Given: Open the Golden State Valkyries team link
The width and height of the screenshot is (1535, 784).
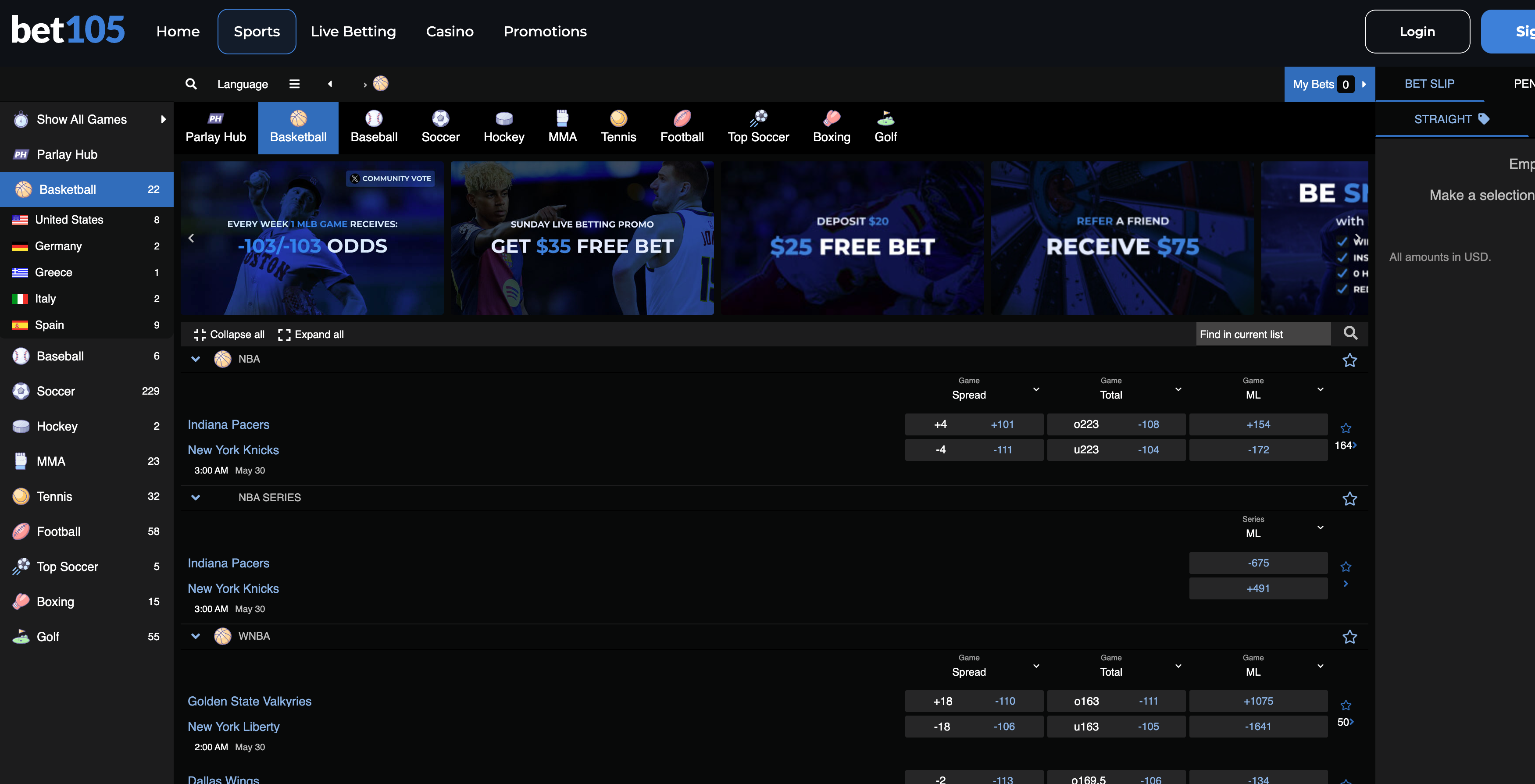Looking at the screenshot, I should coord(250,701).
